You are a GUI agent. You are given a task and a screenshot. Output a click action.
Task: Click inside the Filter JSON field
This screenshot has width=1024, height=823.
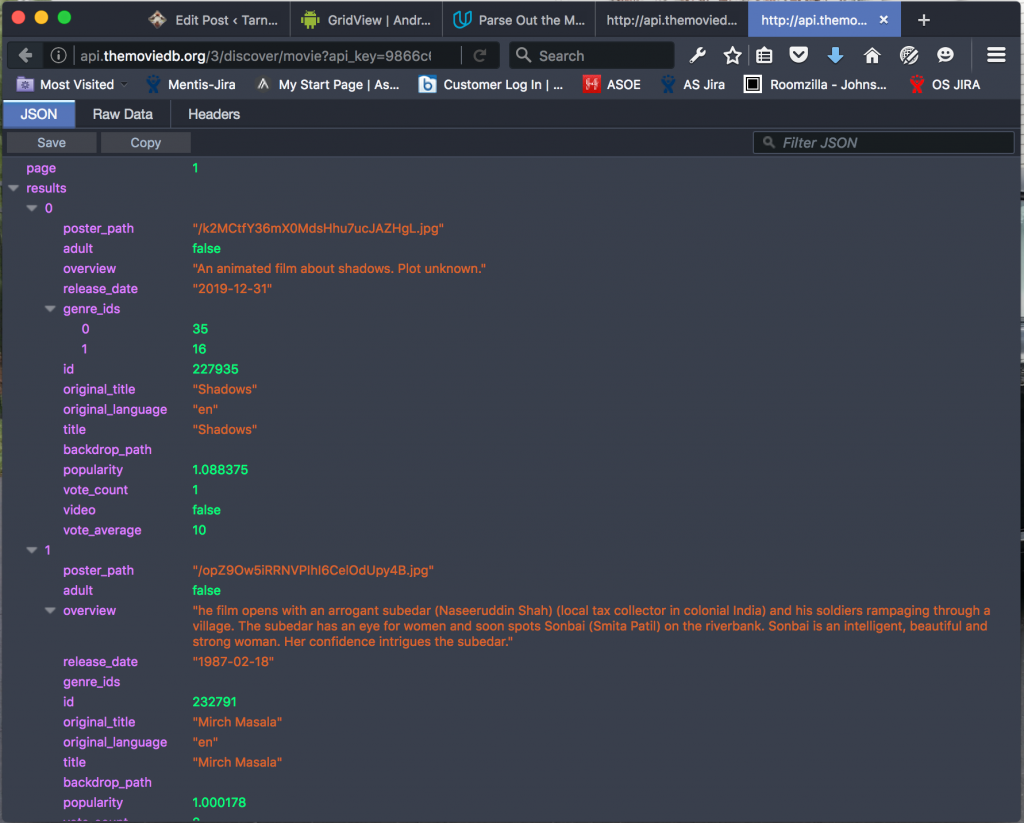[883, 142]
